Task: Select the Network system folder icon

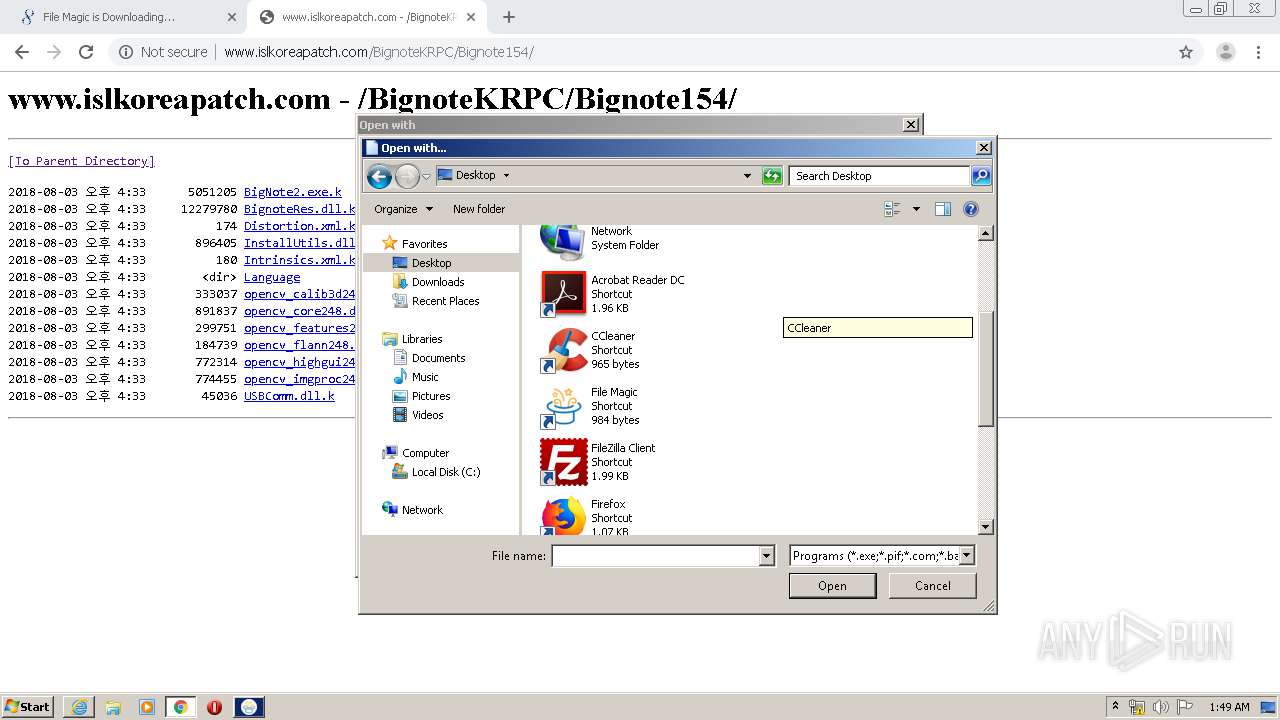Action: [x=563, y=240]
